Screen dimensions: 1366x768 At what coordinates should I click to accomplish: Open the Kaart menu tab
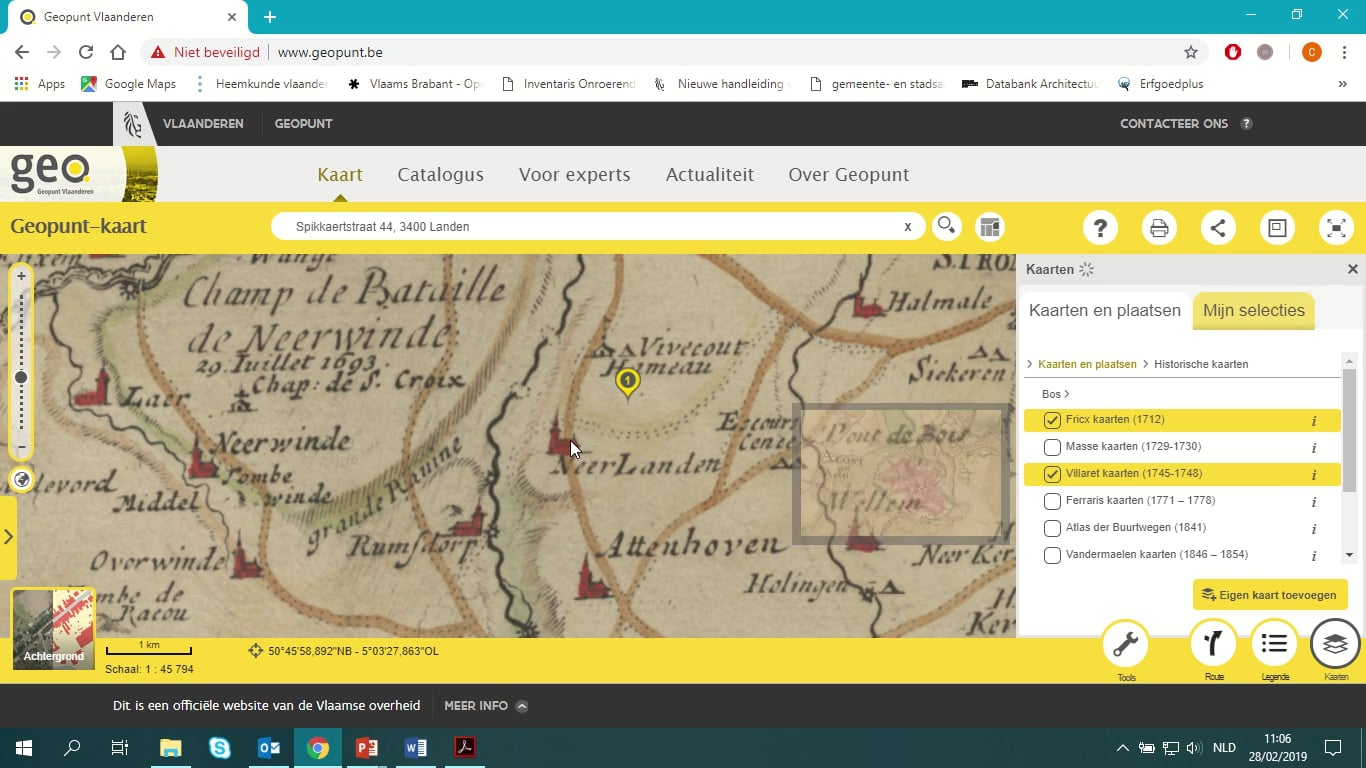(x=340, y=174)
